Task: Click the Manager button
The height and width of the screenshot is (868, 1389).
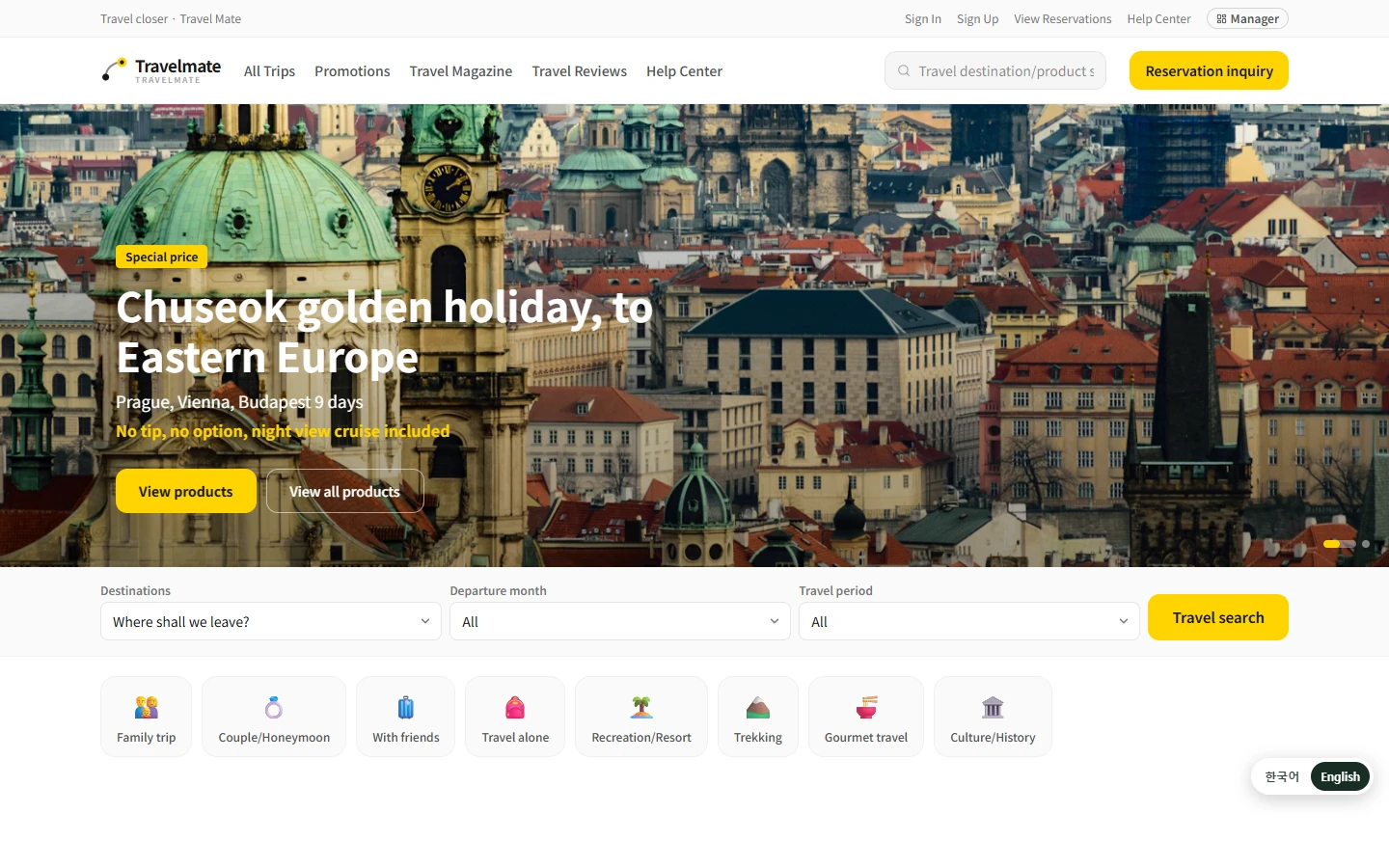Action: (1247, 19)
